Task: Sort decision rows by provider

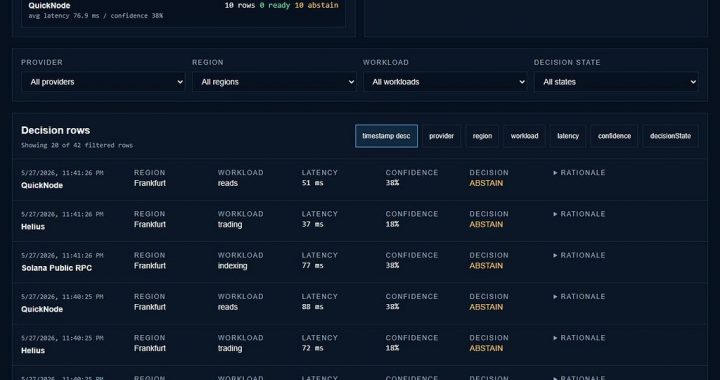Action: [x=441, y=136]
